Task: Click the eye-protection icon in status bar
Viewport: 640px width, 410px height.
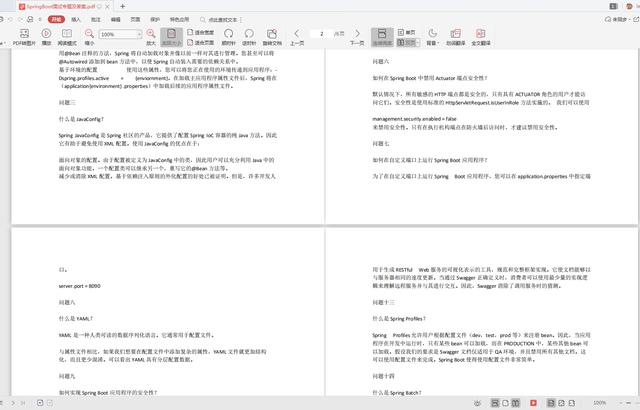Action: 478,403
